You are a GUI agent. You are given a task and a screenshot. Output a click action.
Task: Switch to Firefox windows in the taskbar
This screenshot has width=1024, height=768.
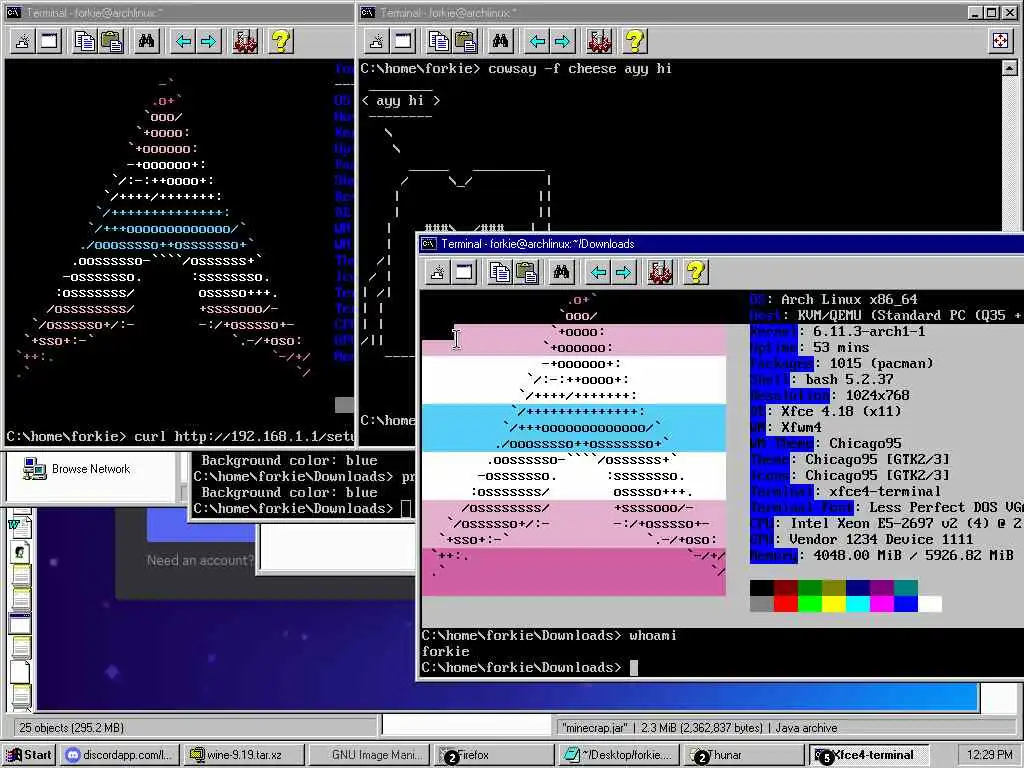tap(494, 754)
